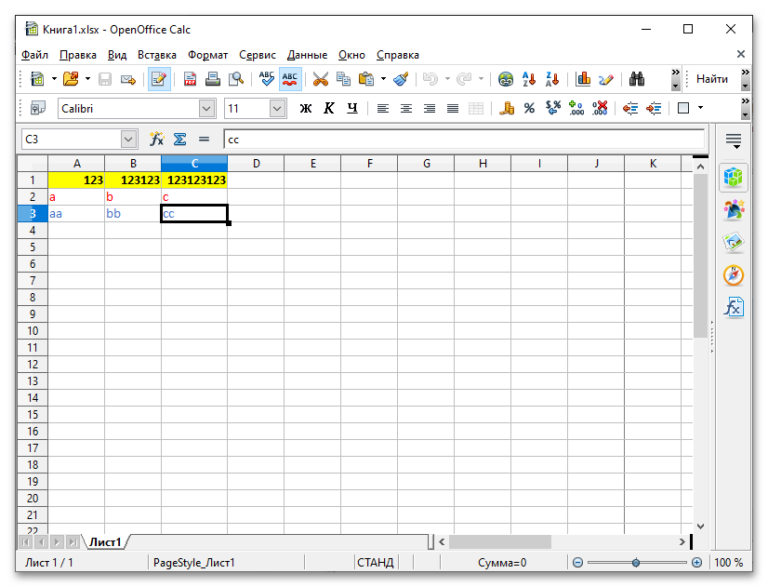768x587 pixels.
Task: Sort Descending Z-A icon
Action: click(x=552, y=79)
